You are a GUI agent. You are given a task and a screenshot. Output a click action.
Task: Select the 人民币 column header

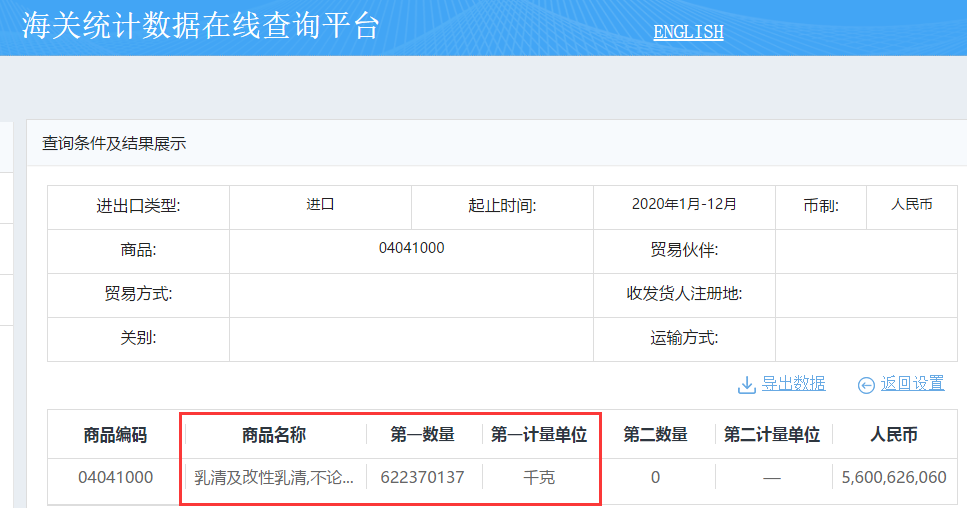(894, 435)
